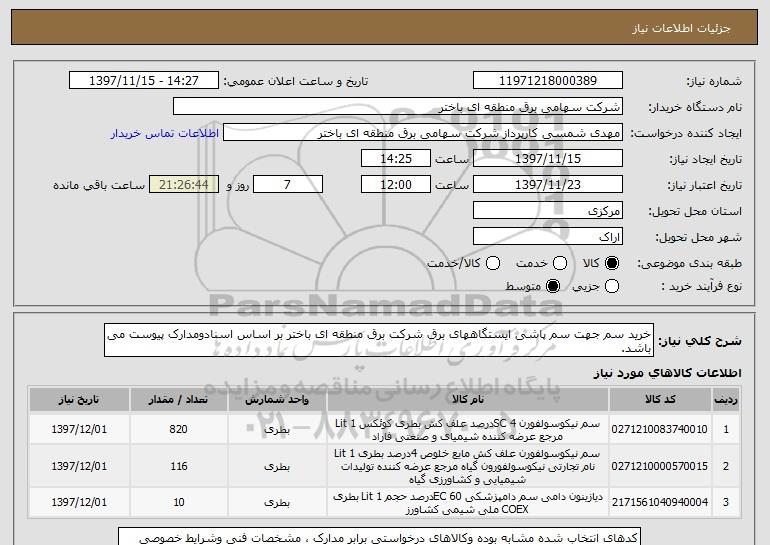The width and height of the screenshot is (770, 545).
Task: Click the 1397/12/01 date in row 1
Action: 79,429
